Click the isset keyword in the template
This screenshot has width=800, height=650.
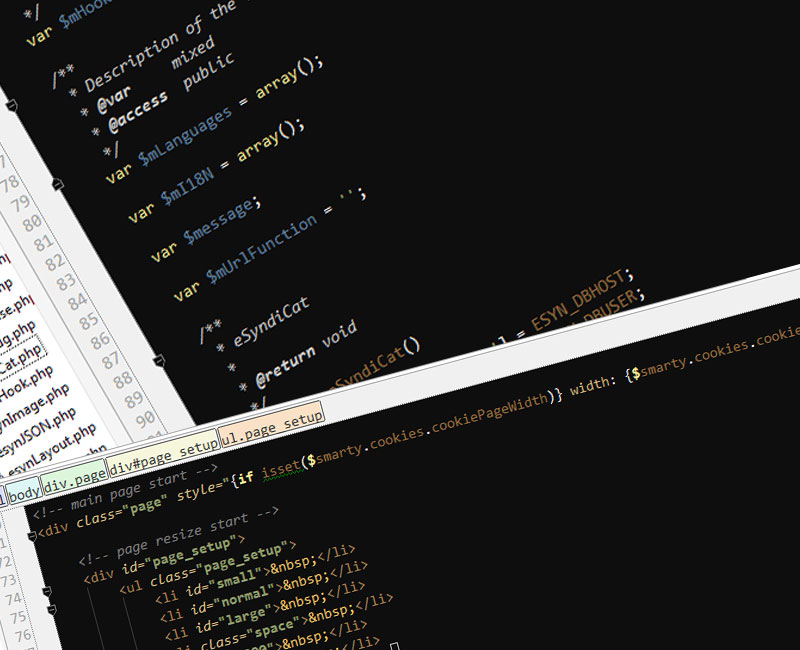point(282,469)
